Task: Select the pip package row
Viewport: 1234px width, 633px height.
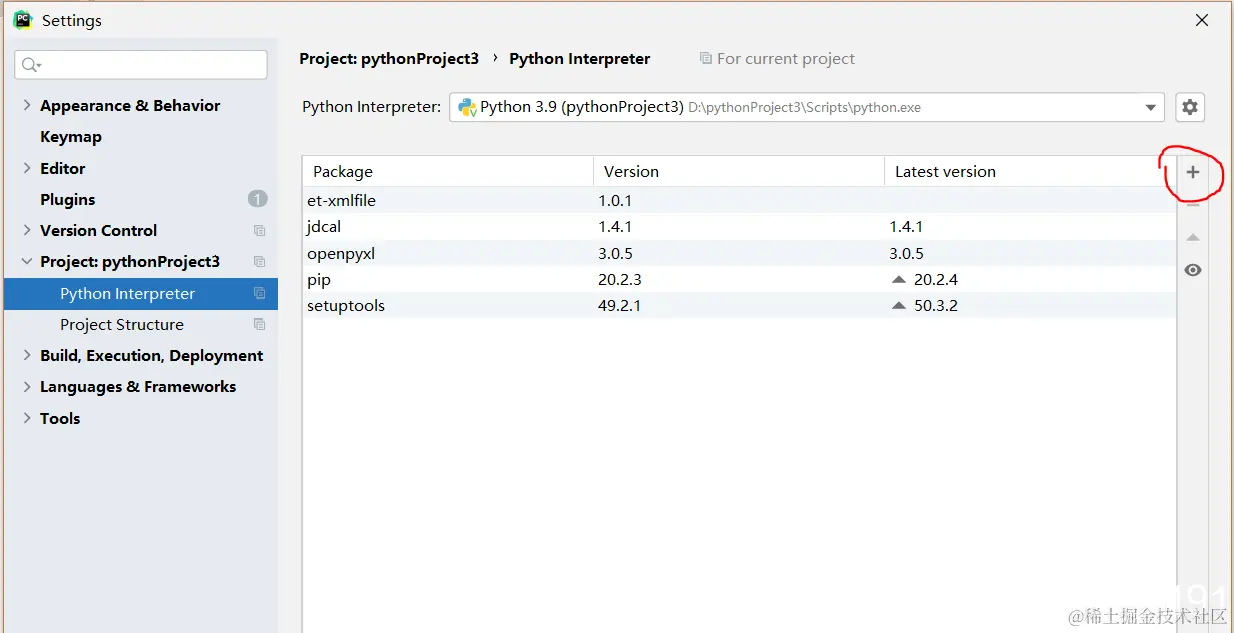Action: point(739,279)
